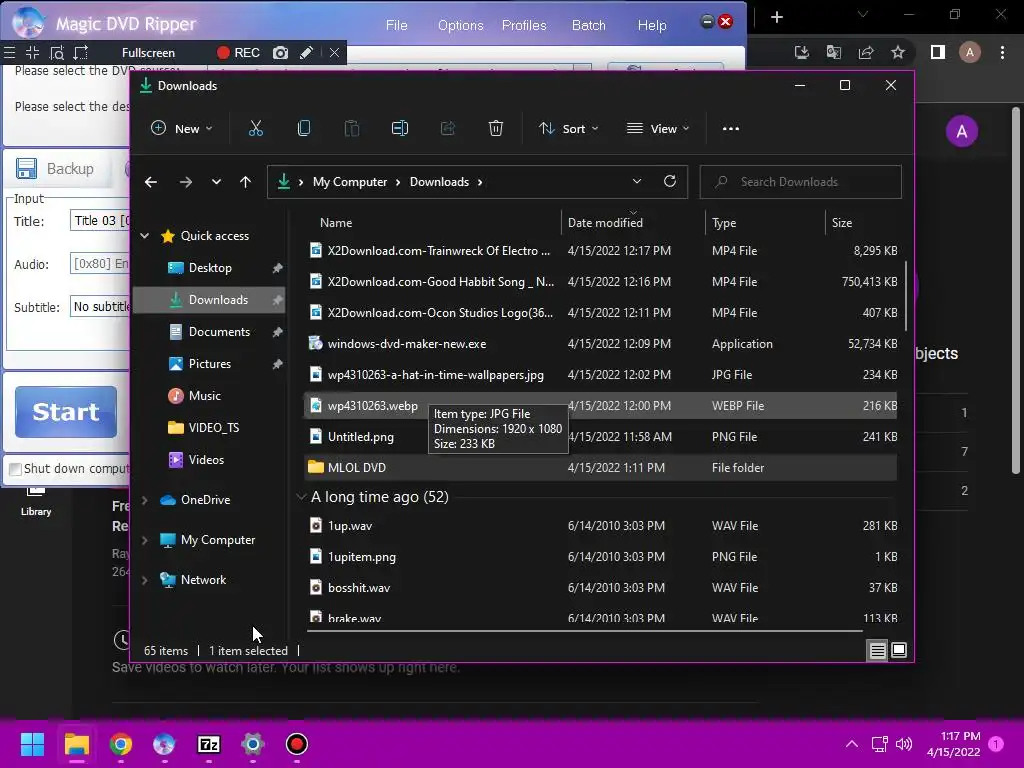Toggle Shut down computer checkbox

click(15, 469)
